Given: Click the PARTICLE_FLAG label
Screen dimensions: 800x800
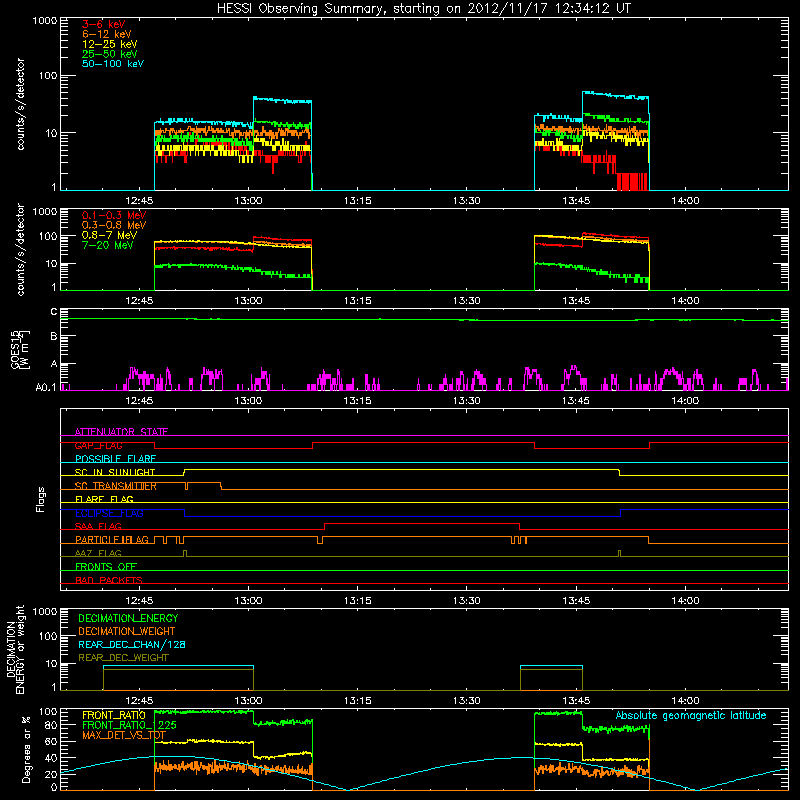Looking at the screenshot, I should click(112, 540).
